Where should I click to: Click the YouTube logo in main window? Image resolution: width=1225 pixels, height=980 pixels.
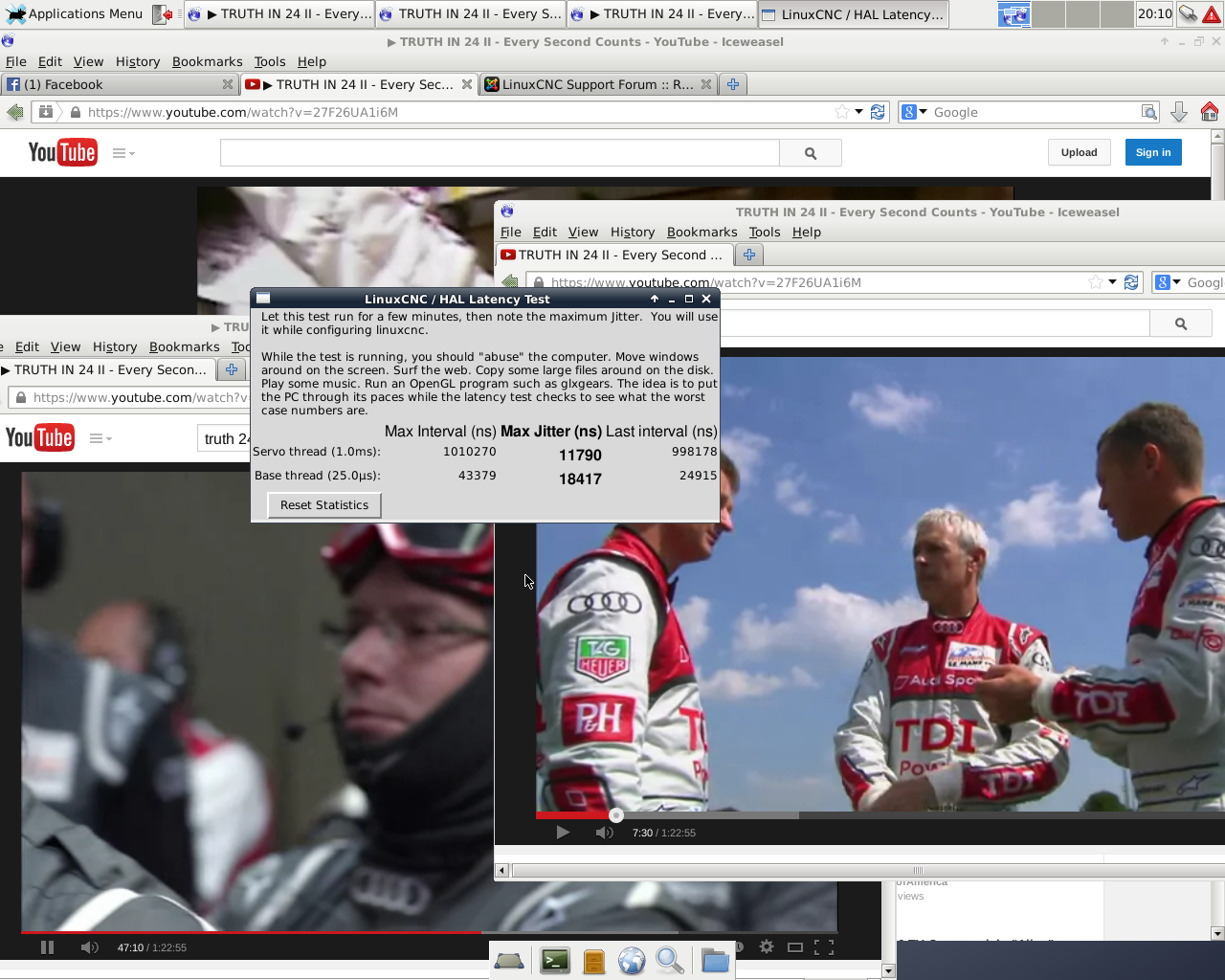[62, 152]
